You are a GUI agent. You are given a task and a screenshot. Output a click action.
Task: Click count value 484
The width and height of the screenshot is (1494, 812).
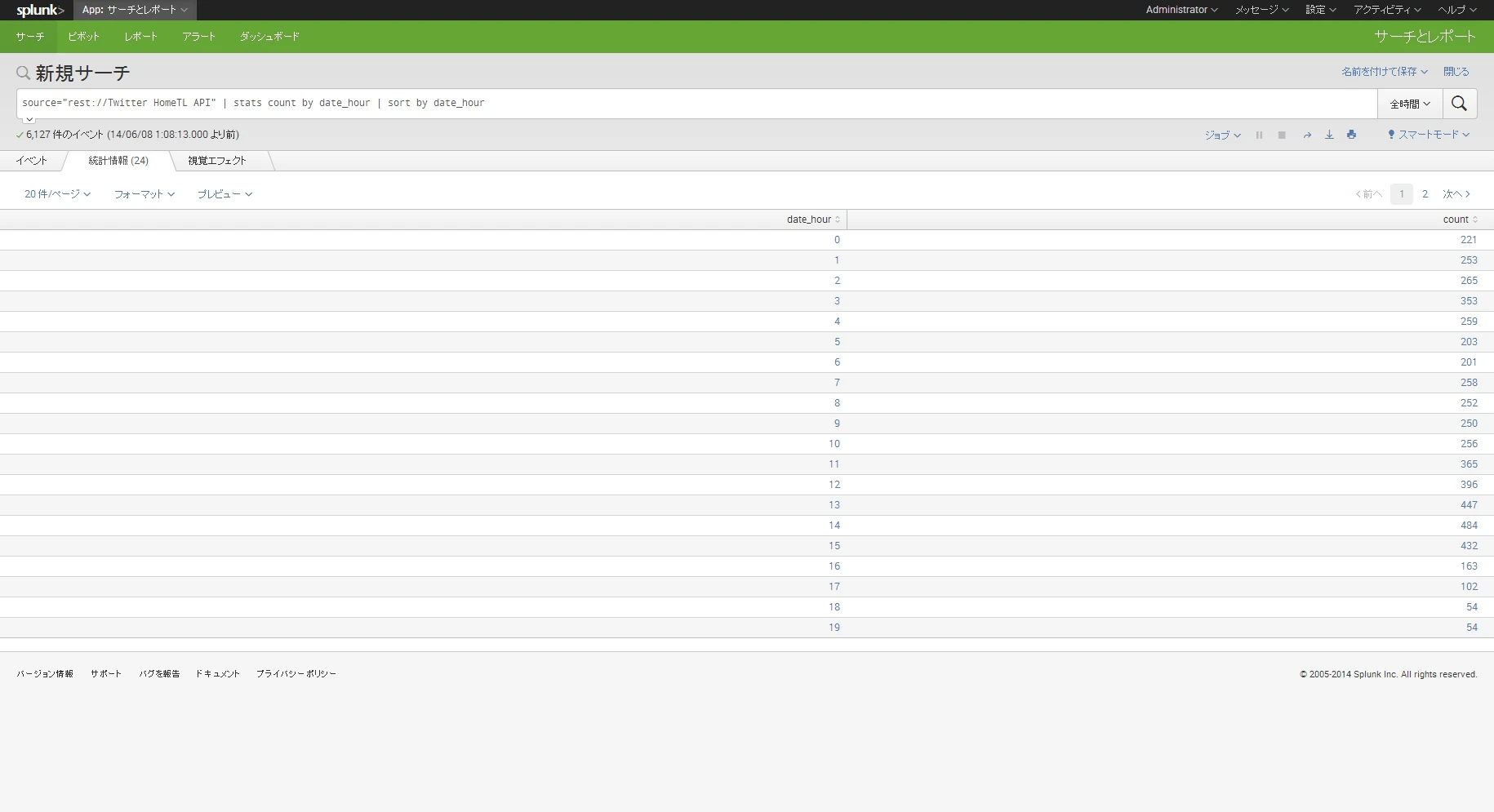1469,526
